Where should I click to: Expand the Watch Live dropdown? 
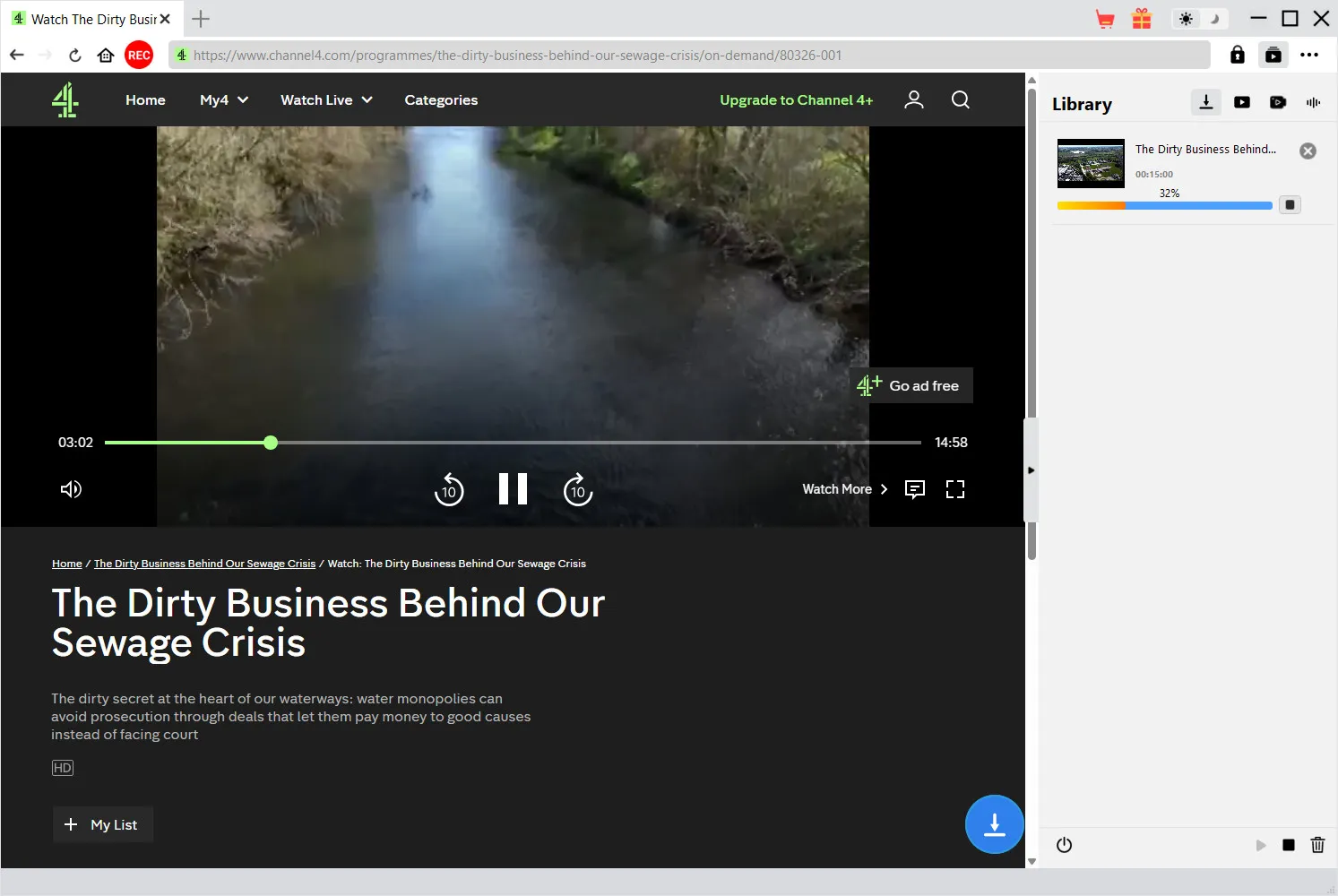click(x=326, y=99)
